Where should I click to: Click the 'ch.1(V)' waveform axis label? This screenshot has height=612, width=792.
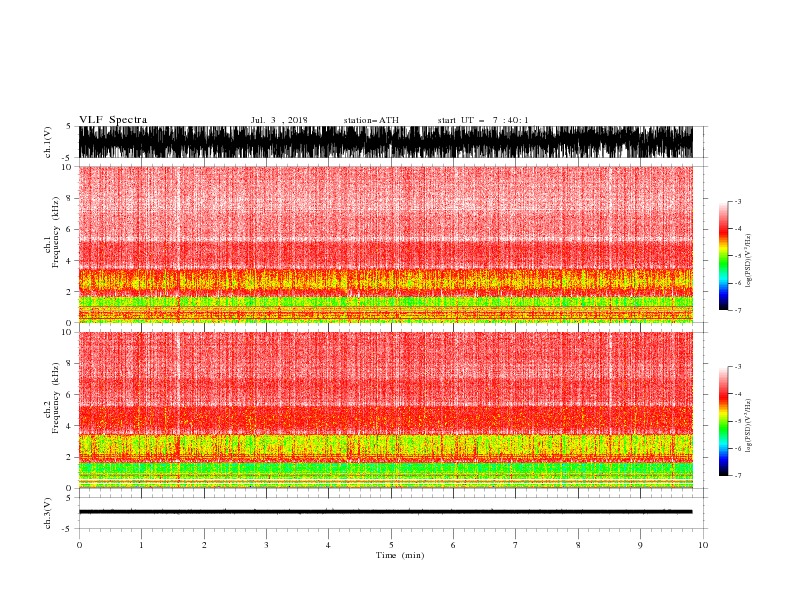coord(48,142)
